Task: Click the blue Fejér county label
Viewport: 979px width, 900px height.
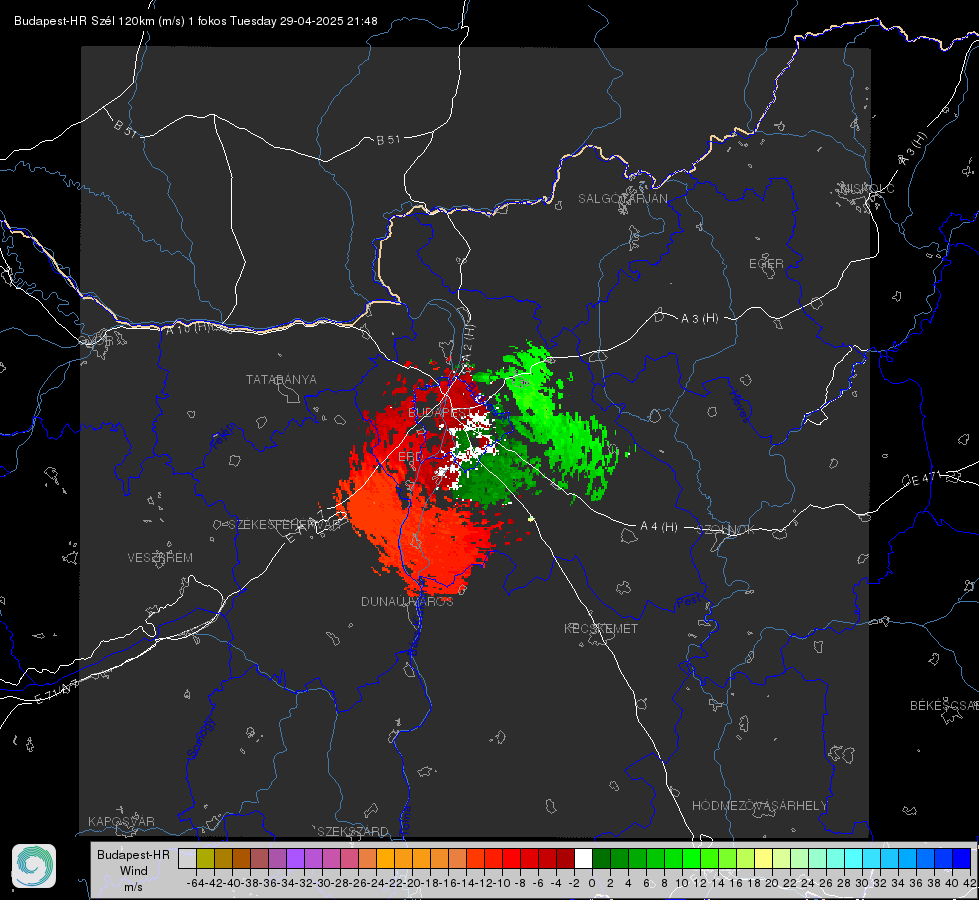Action: coord(224,437)
